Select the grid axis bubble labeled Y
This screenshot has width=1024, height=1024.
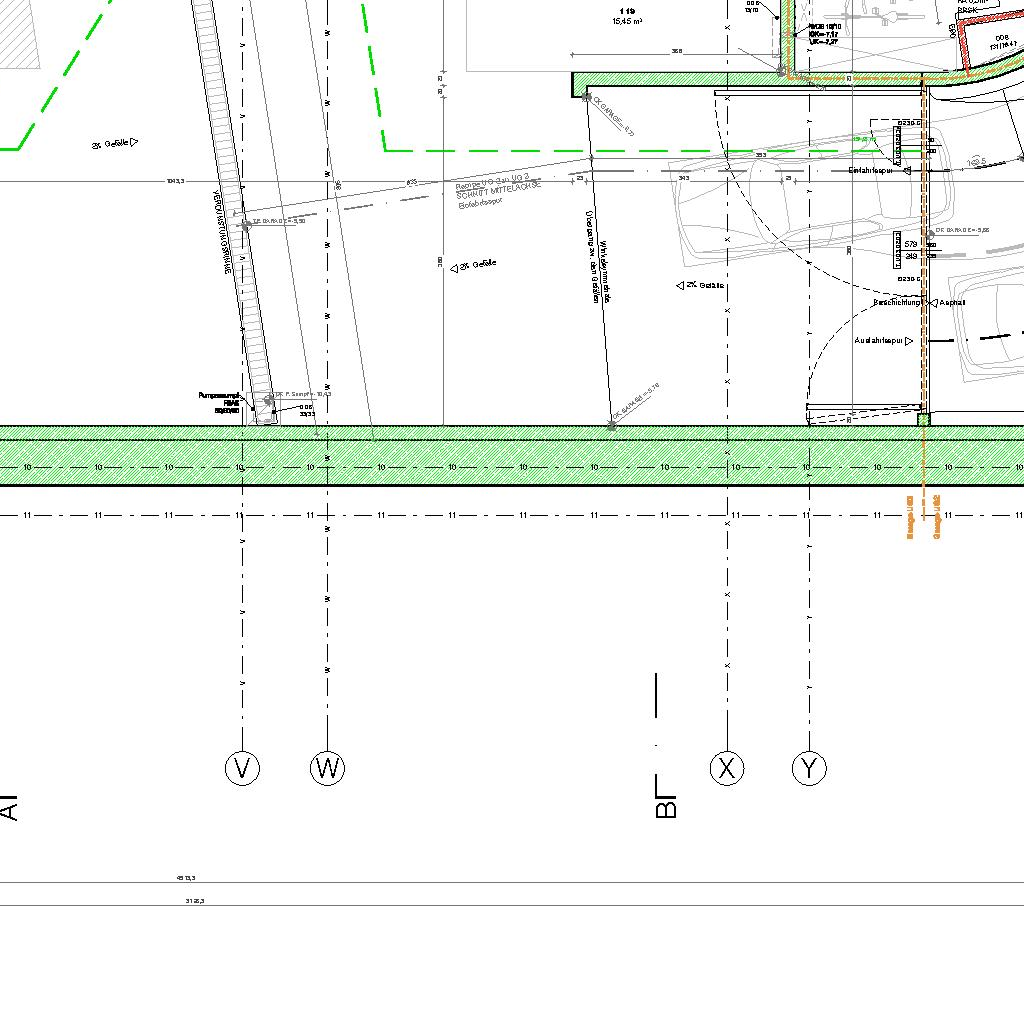coord(809,768)
